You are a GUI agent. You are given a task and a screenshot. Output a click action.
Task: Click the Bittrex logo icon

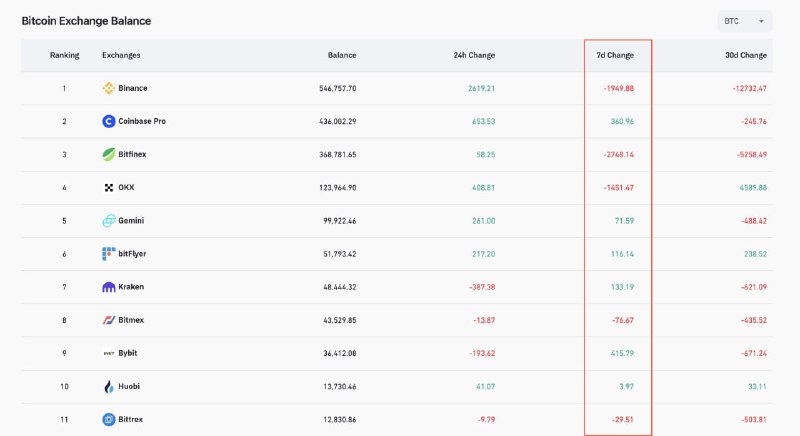108,419
